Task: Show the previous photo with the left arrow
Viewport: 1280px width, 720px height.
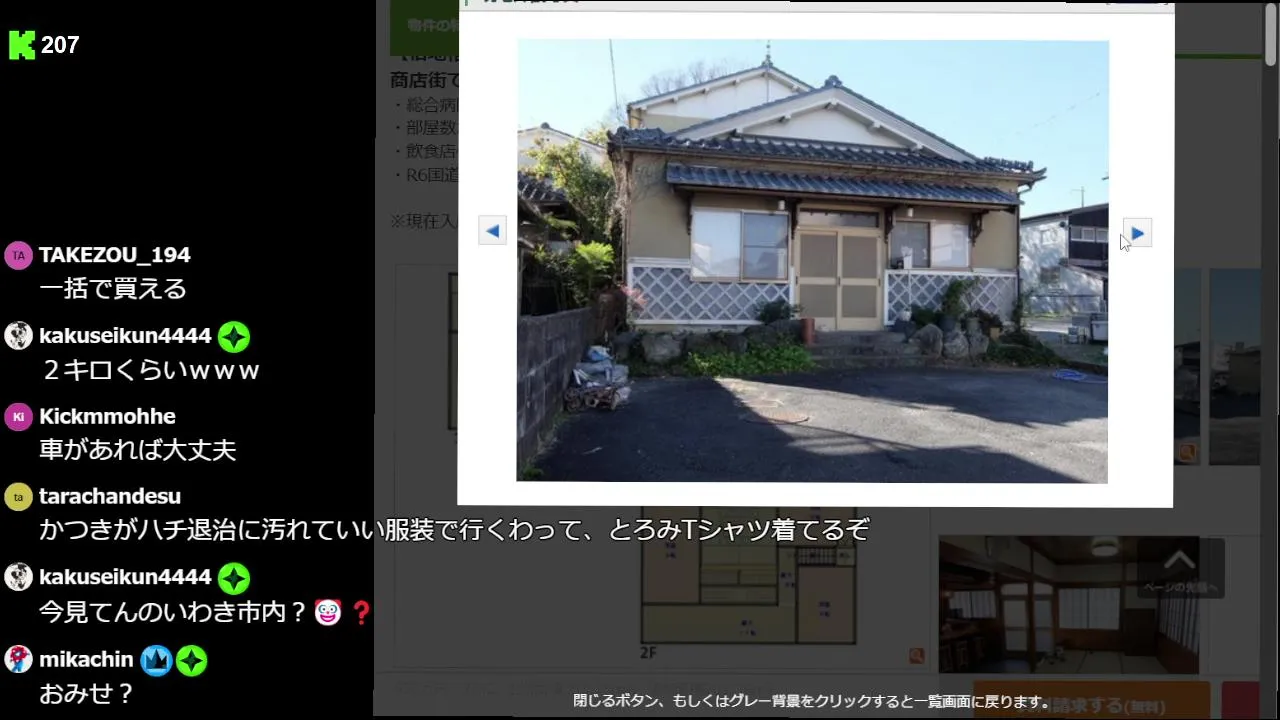Action: 492,231
